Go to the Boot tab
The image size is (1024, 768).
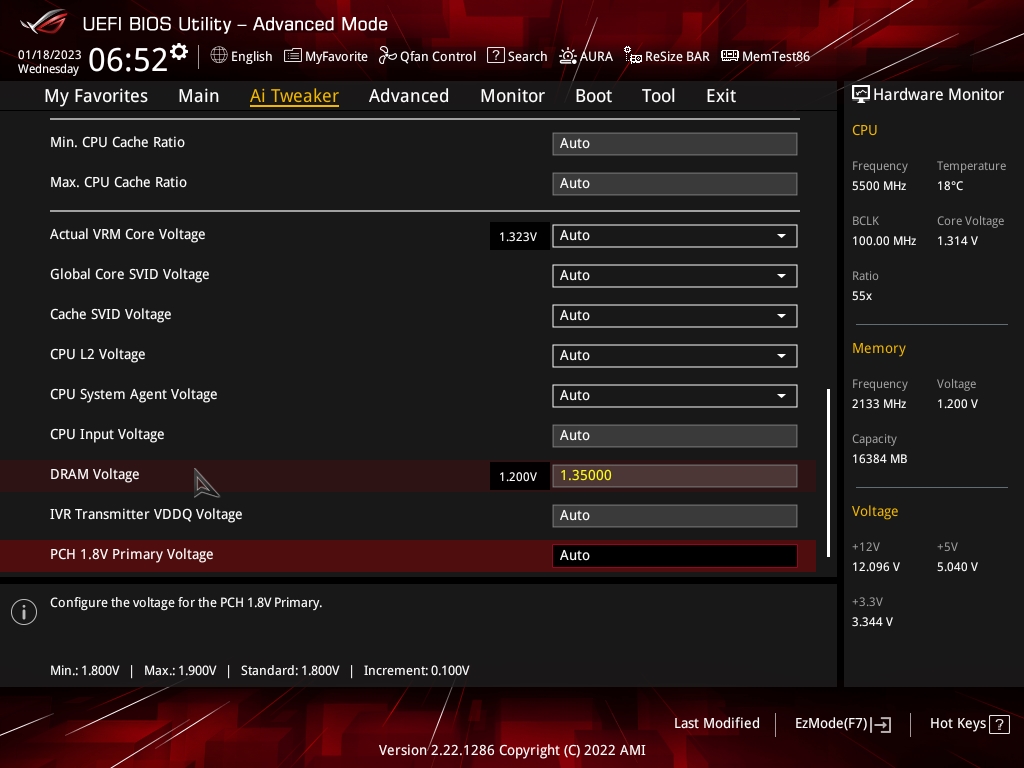pos(594,96)
